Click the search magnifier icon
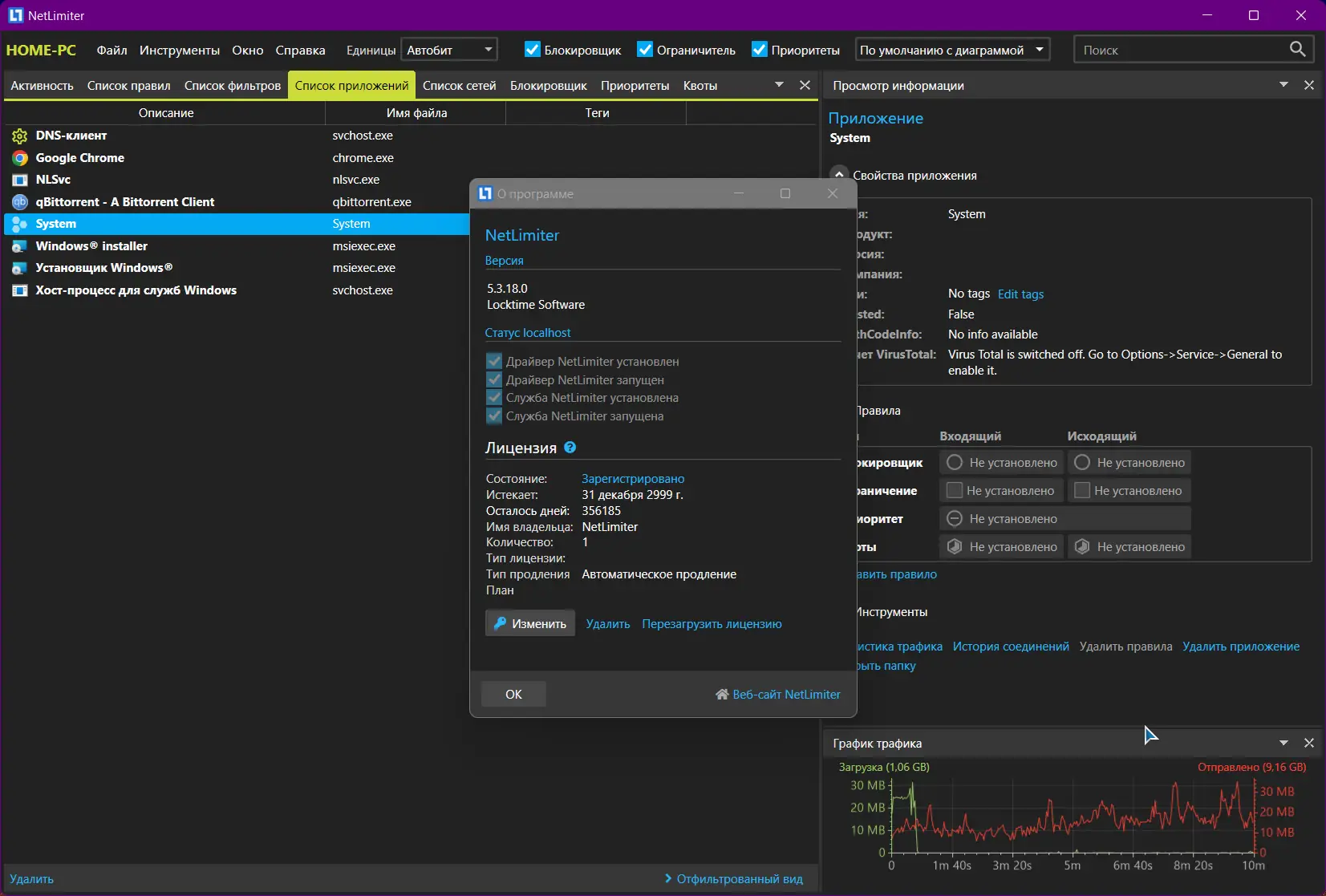Viewport: 1326px width, 896px height. click(1297, 50)
